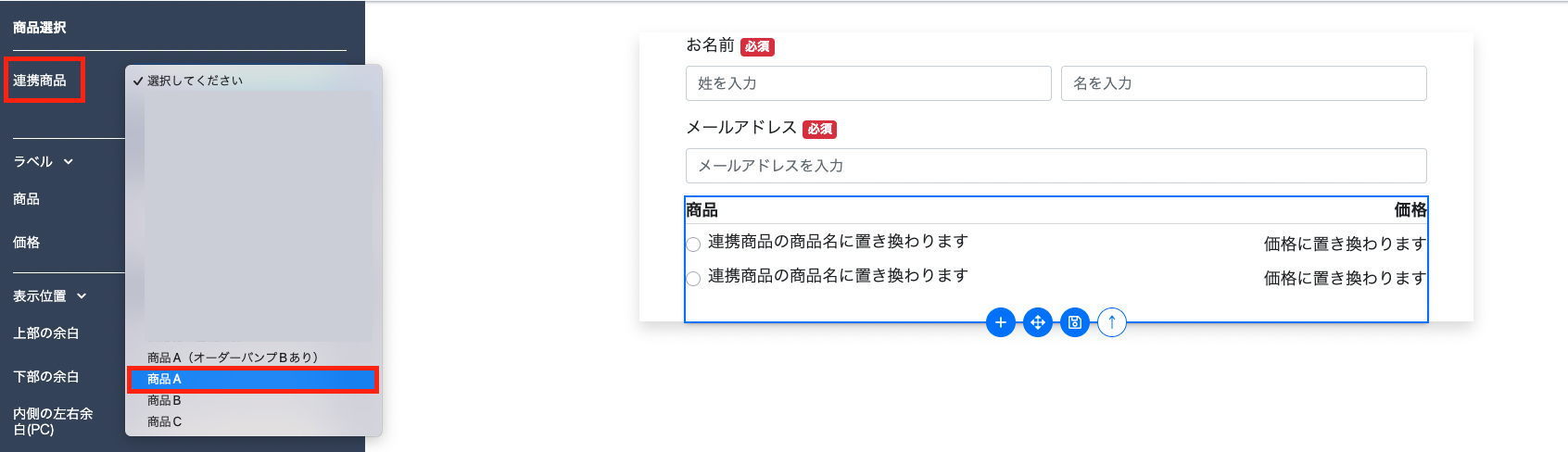The width and height of the screenshot is (1568, 452).
Task: Choose the checked 選択してください option
Action: coord(195,81)
